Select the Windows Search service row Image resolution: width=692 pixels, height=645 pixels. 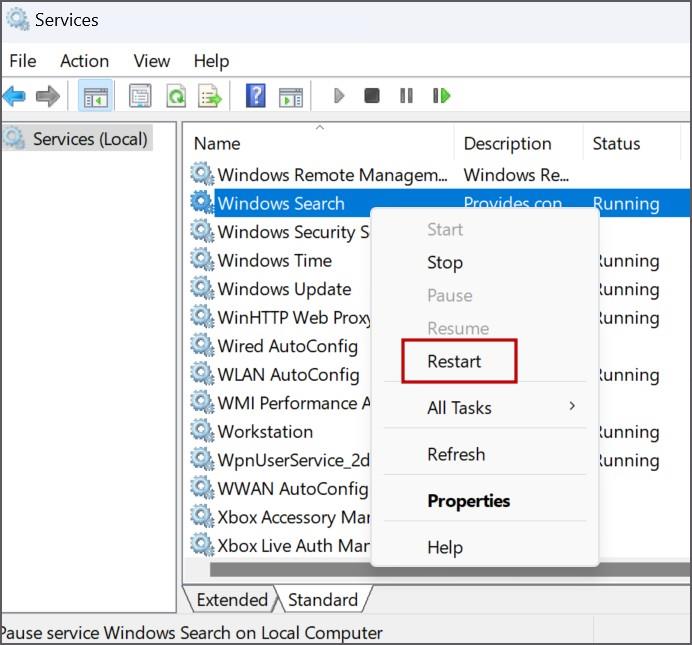pos(452,203)
